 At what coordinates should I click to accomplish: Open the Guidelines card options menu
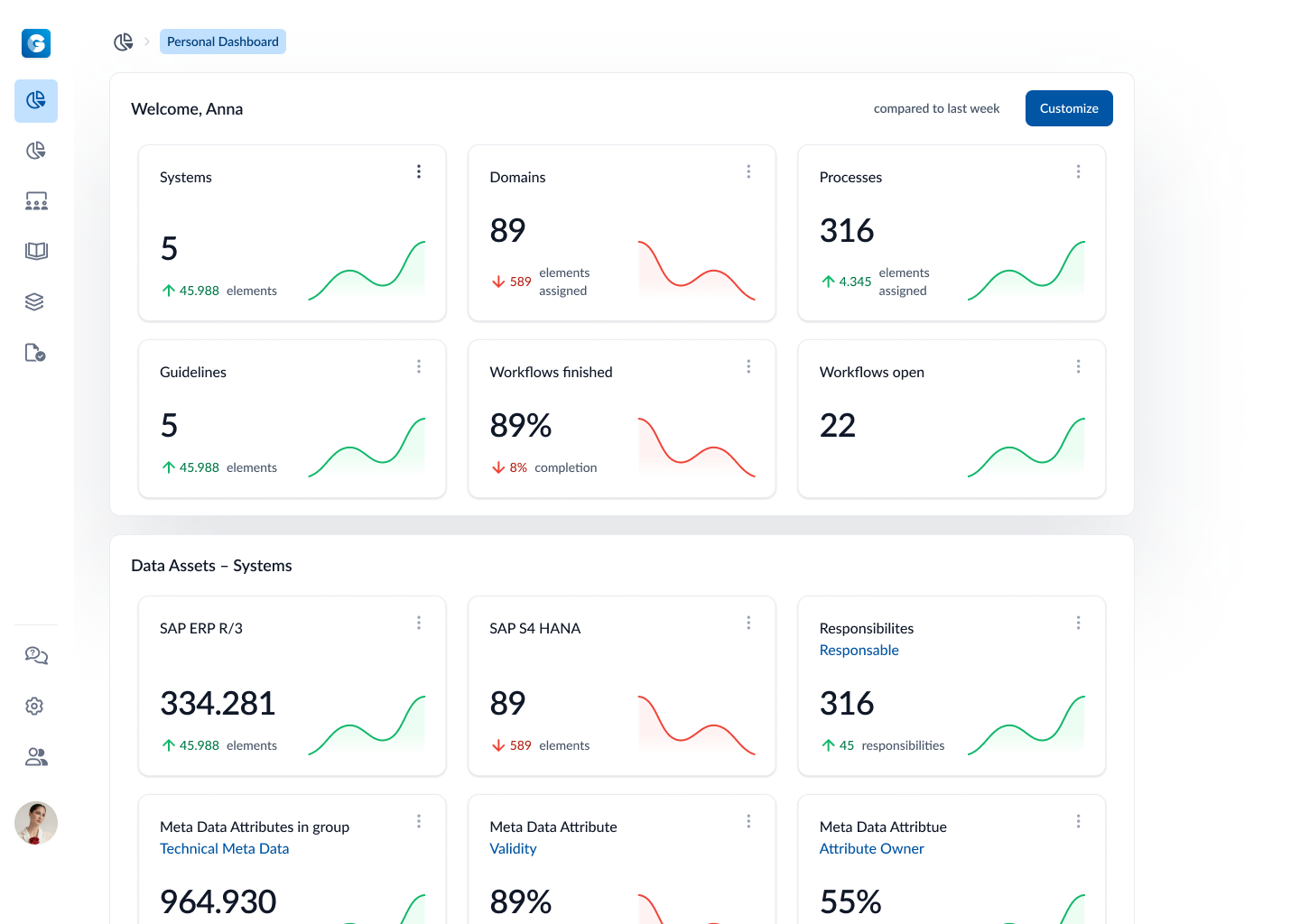[419, 366]
